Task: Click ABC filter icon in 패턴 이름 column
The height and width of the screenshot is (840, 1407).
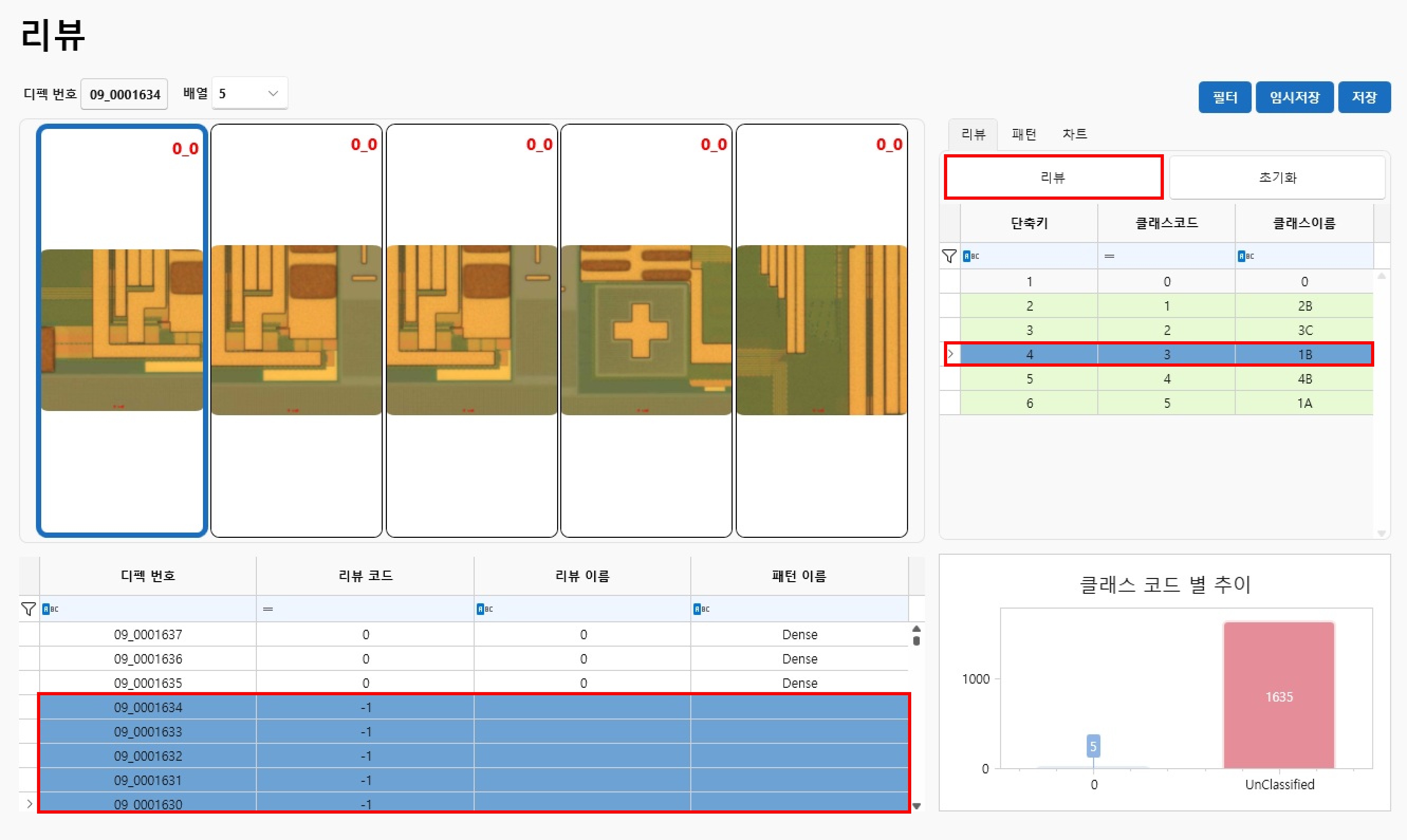Action: click(x=701, y=609)
